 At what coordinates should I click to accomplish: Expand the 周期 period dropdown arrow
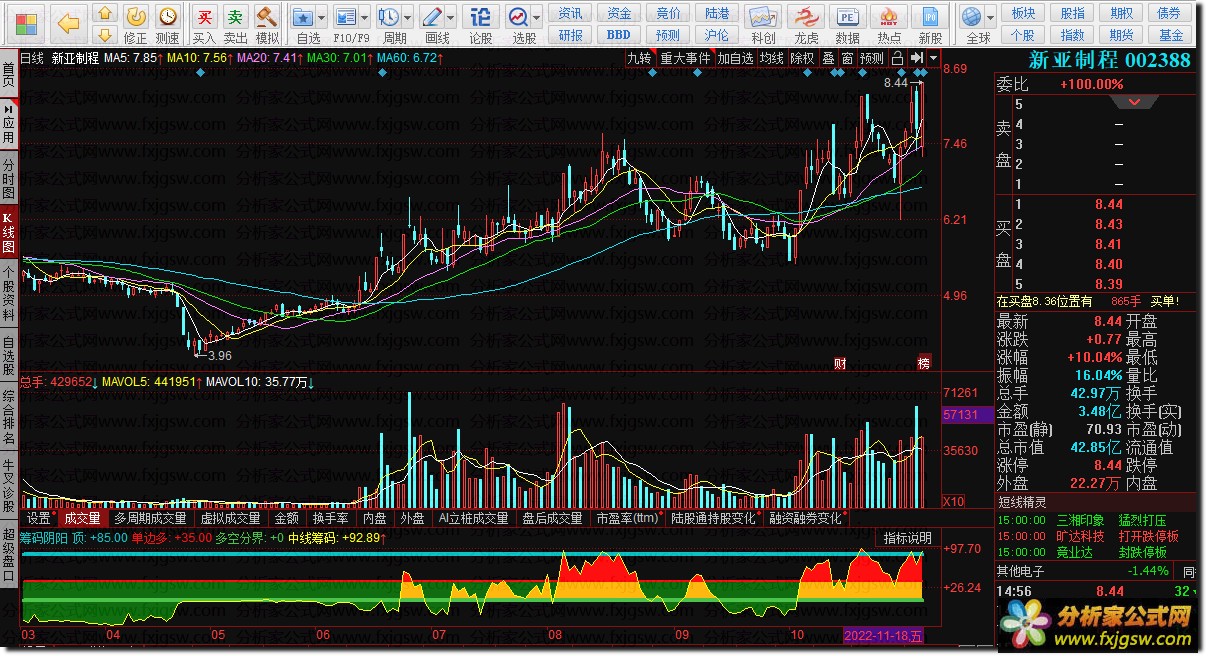408,17
